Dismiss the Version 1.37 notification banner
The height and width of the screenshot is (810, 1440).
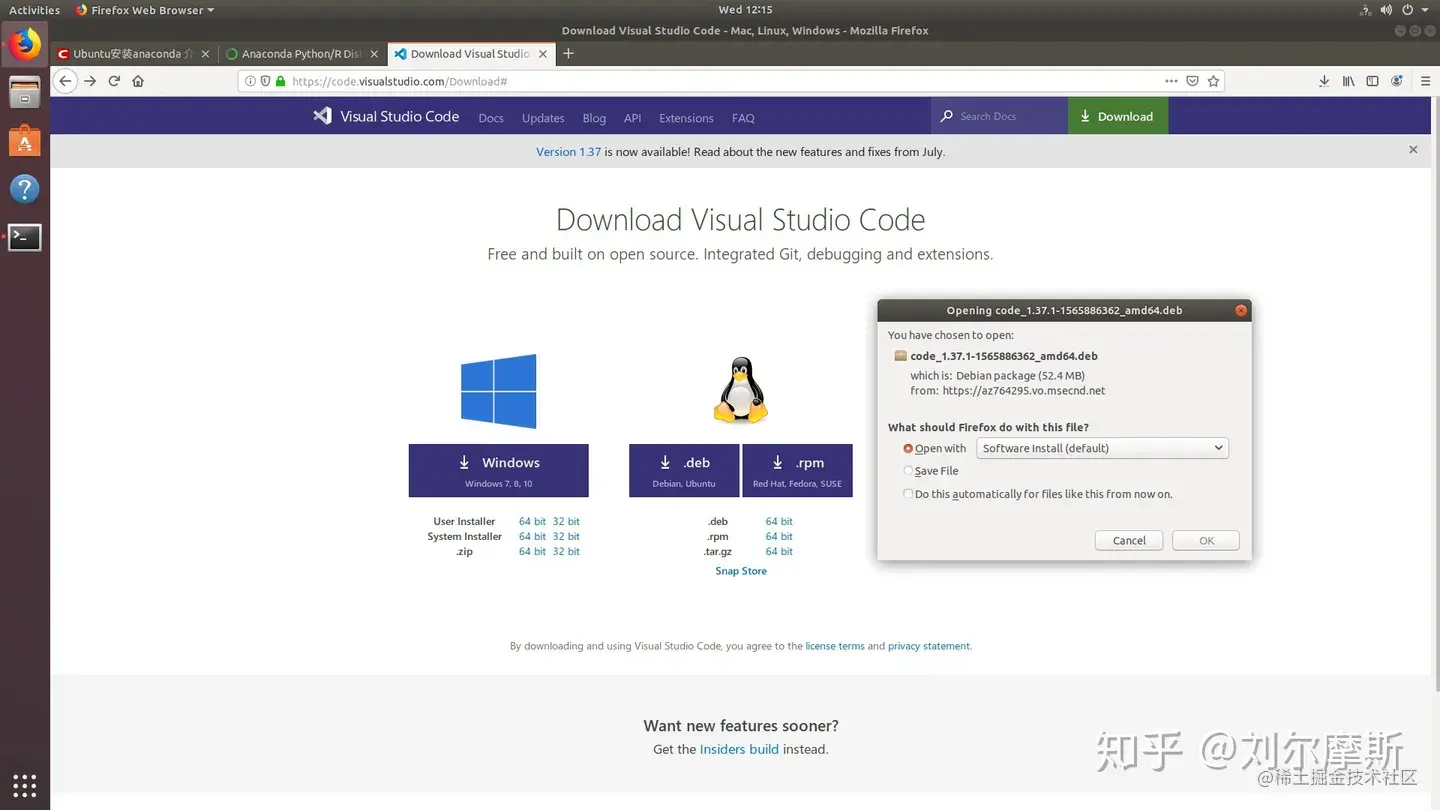1413,150
